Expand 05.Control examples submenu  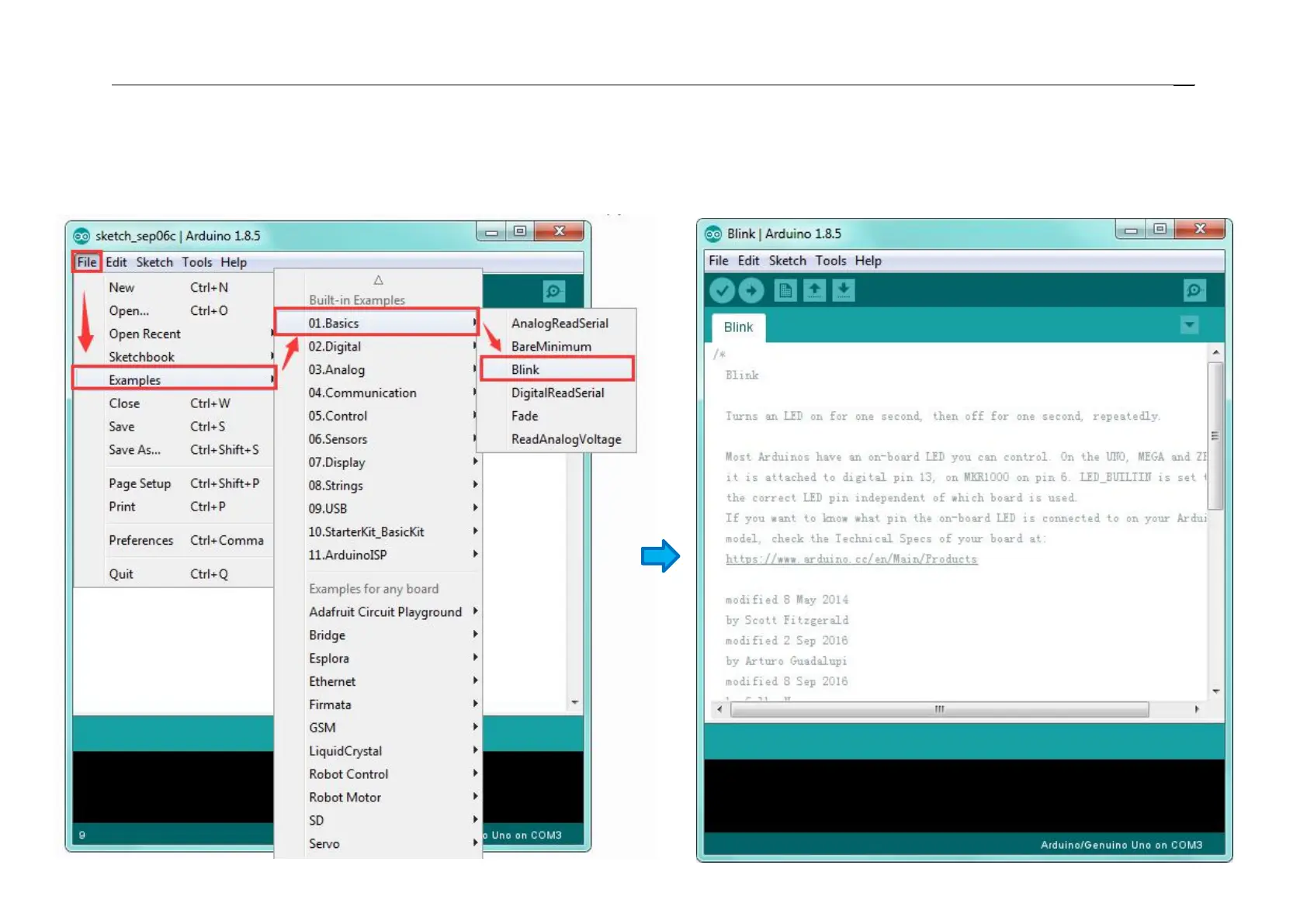pyautogui.click(x=377, y=417)
